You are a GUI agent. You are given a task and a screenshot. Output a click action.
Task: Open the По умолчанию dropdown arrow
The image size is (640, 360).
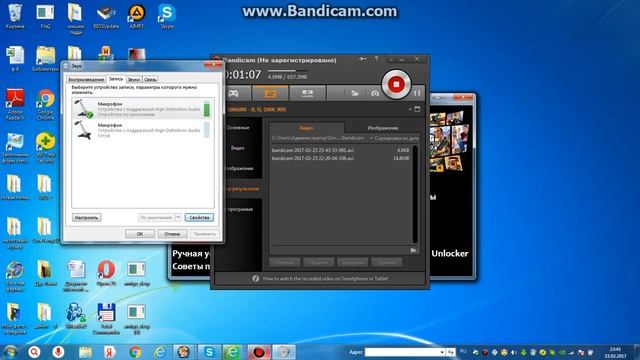(x=178, y=218)
